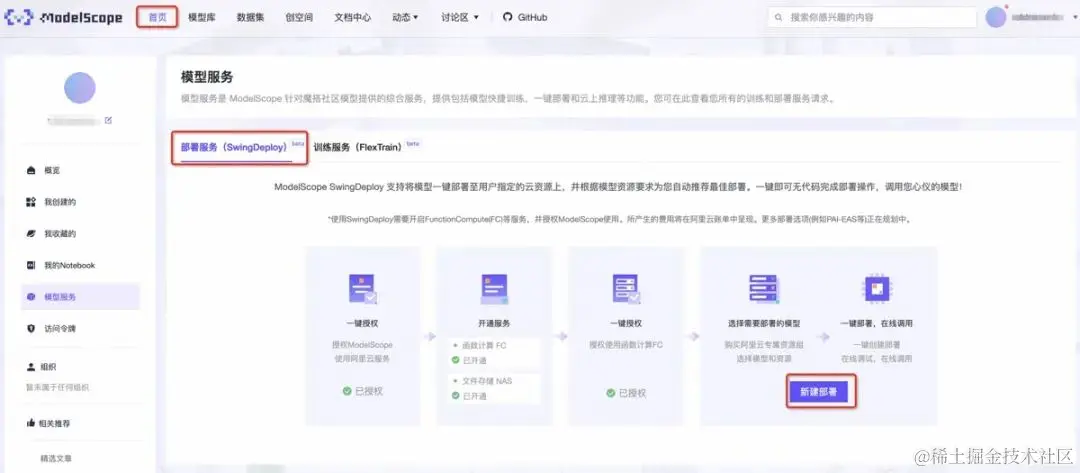Image resolution: width=1080 pixels, height=473 pixels.
Task: Click the 选择需要部署的模型 server icon
Action: point(763,288)
